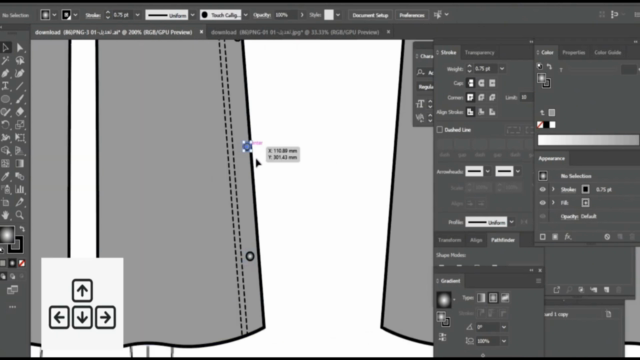Expand the Stroke row in Appearance panel
Viewport: 640px width, 360px height.
point(553,189)
